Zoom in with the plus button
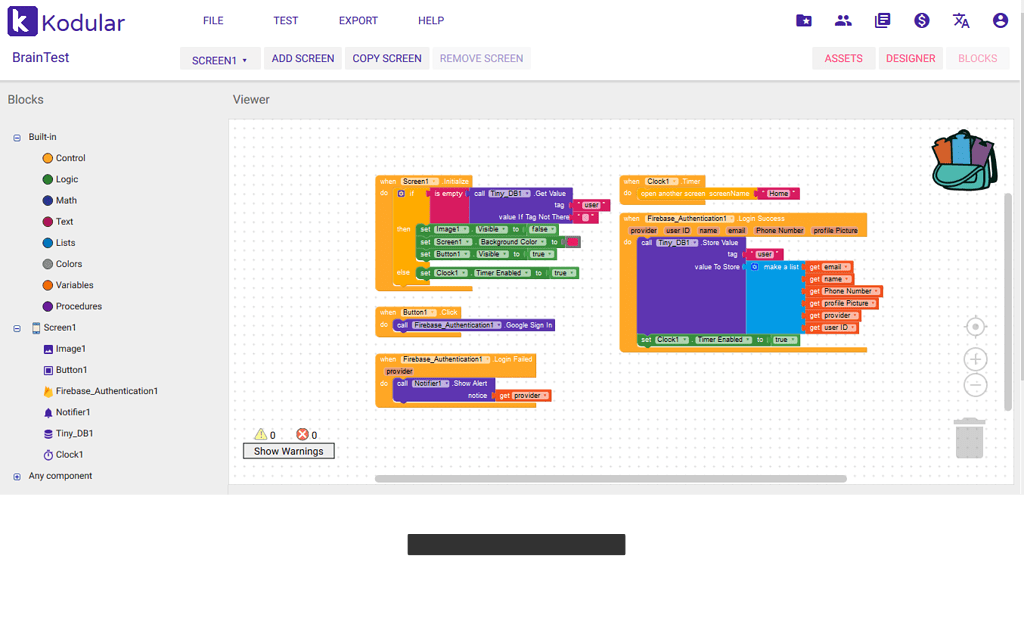Image resolution: width=1024 pixels, height=620 pixels. point(976,359)
